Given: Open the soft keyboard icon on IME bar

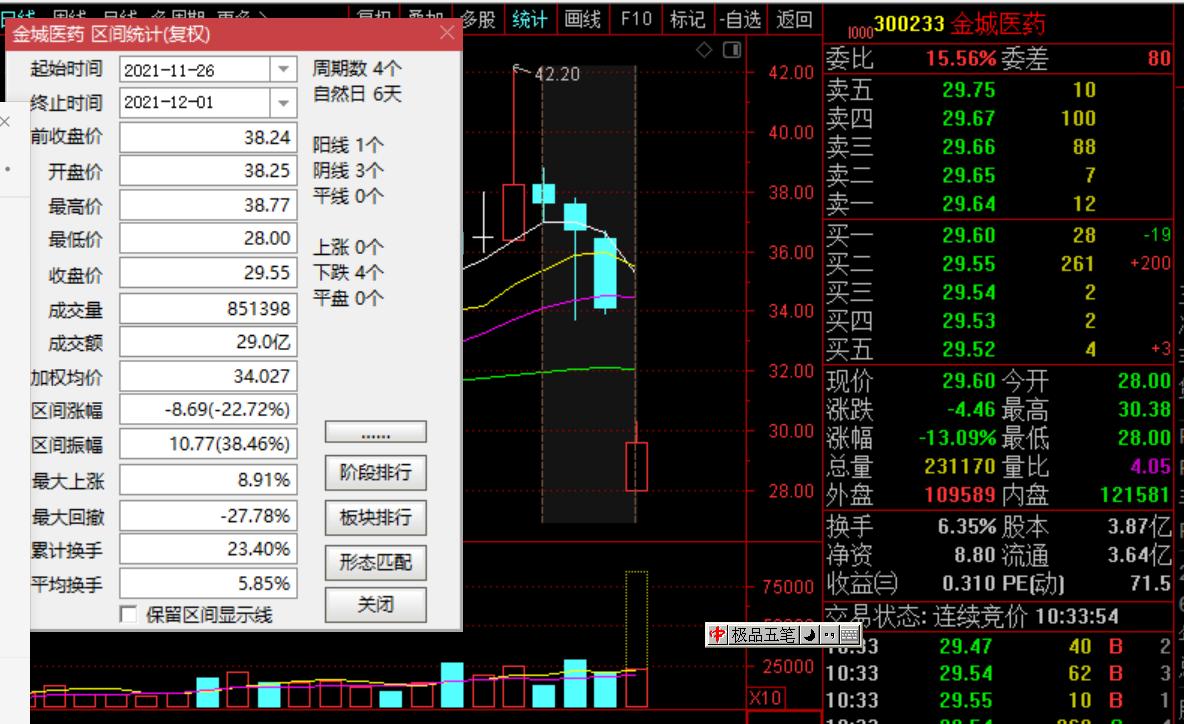Looking at the screenshot, I should click(x=850, y=634).
